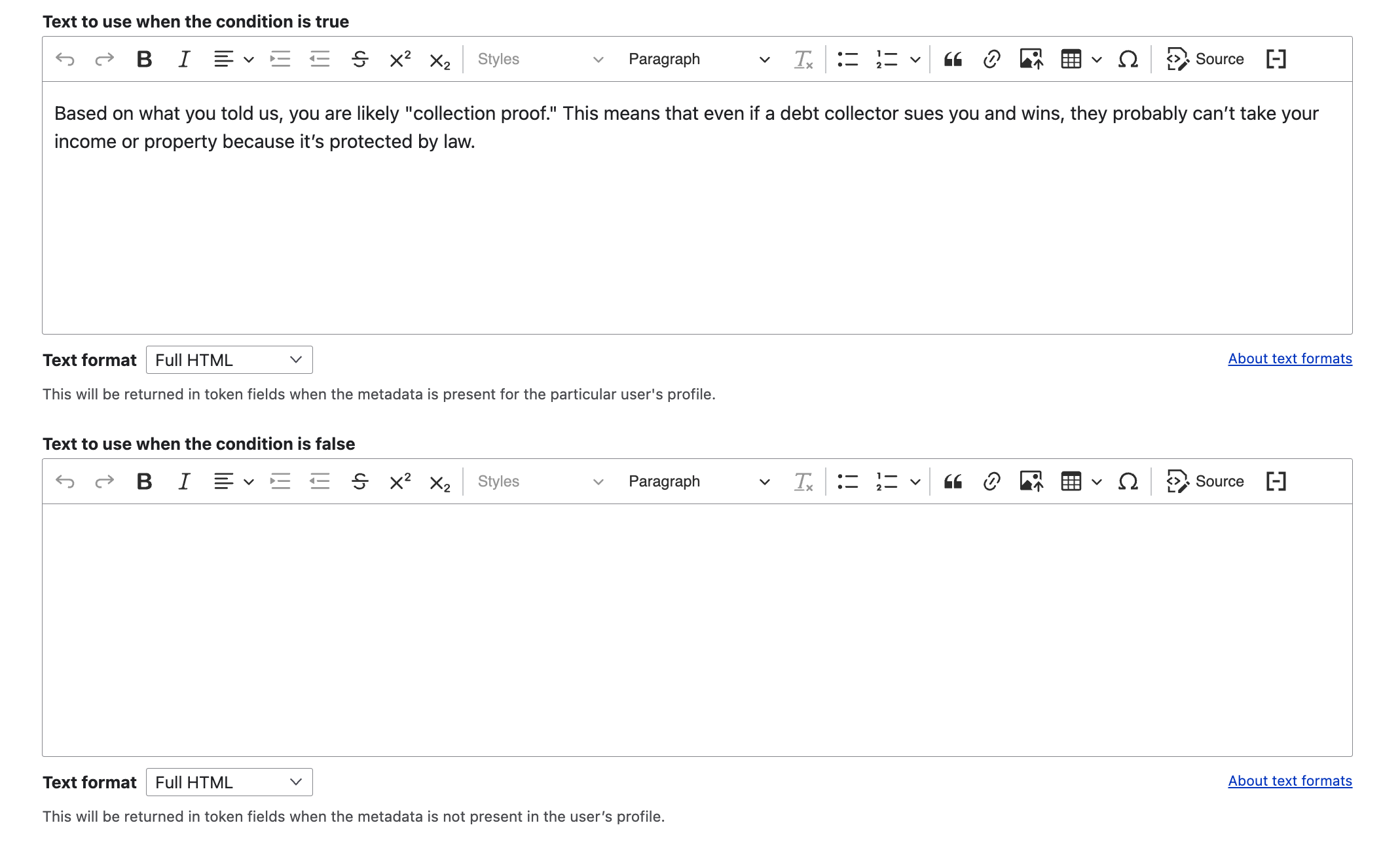Increase indent in the condition-true editor
This screenshot has width=1400, height=842.
280,60
